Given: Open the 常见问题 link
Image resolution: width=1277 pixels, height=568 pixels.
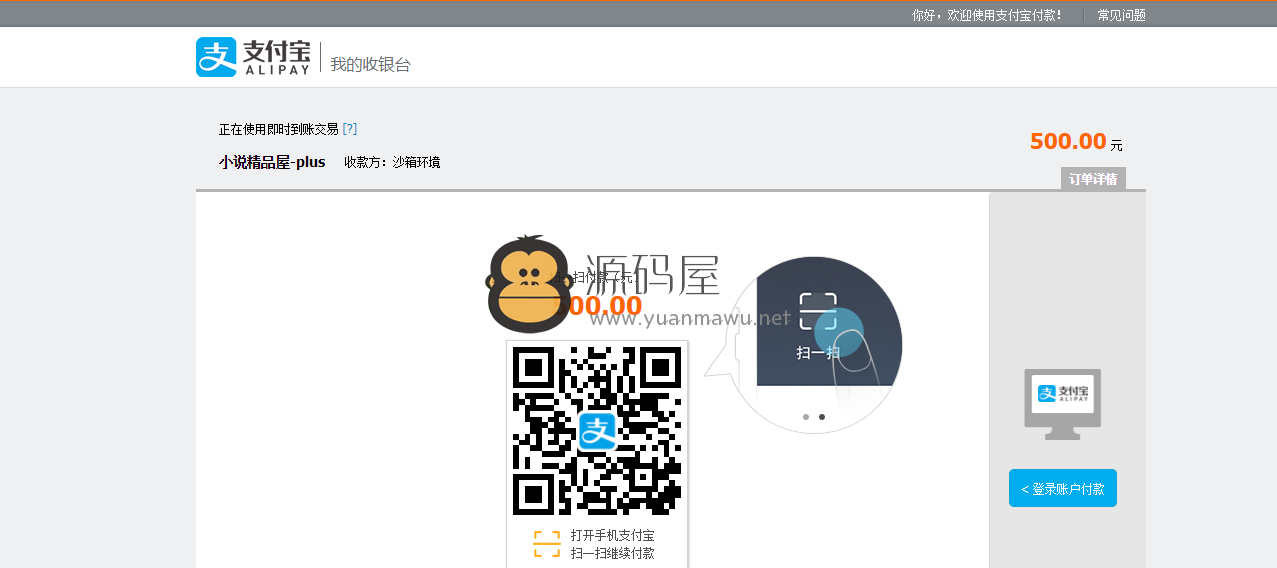Looking at the screenshot, I should [x=1121, y=15].
